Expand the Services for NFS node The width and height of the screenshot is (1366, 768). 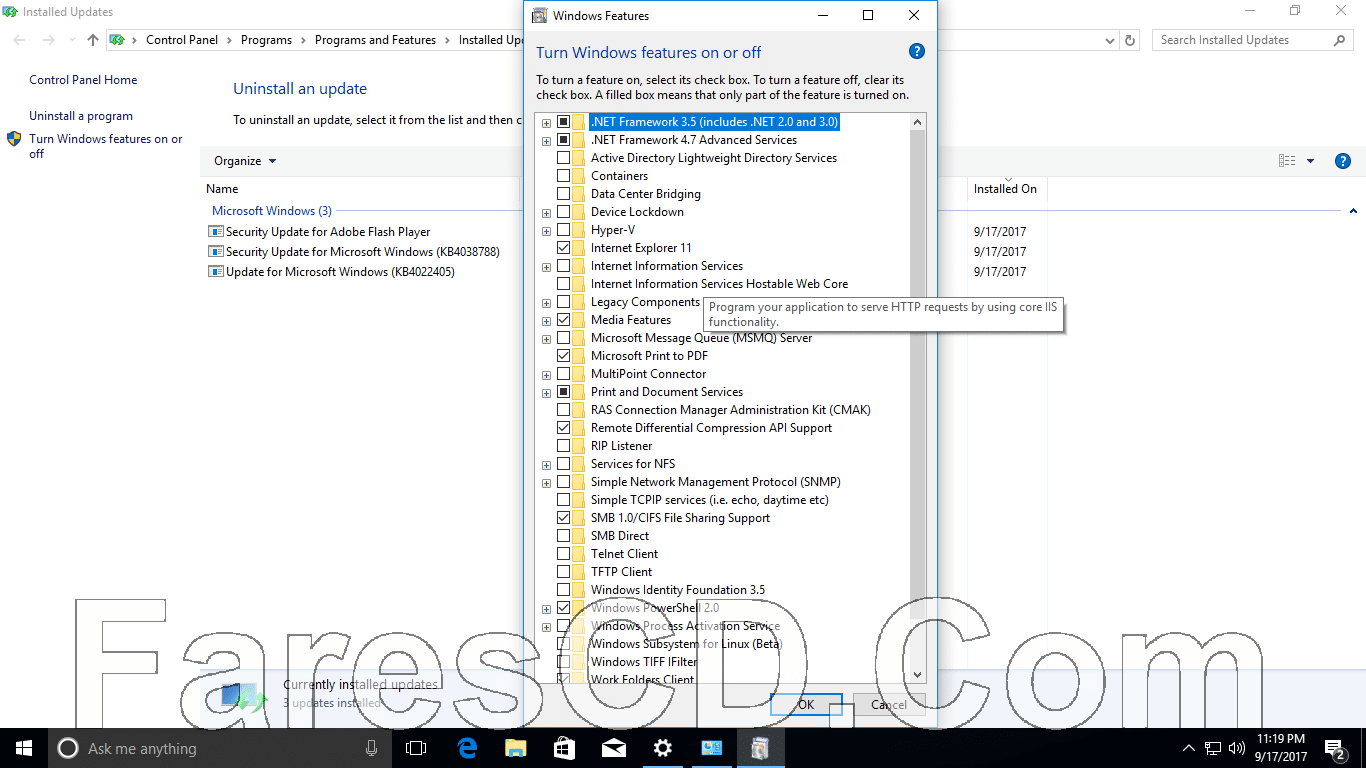(x=546, y=465)
